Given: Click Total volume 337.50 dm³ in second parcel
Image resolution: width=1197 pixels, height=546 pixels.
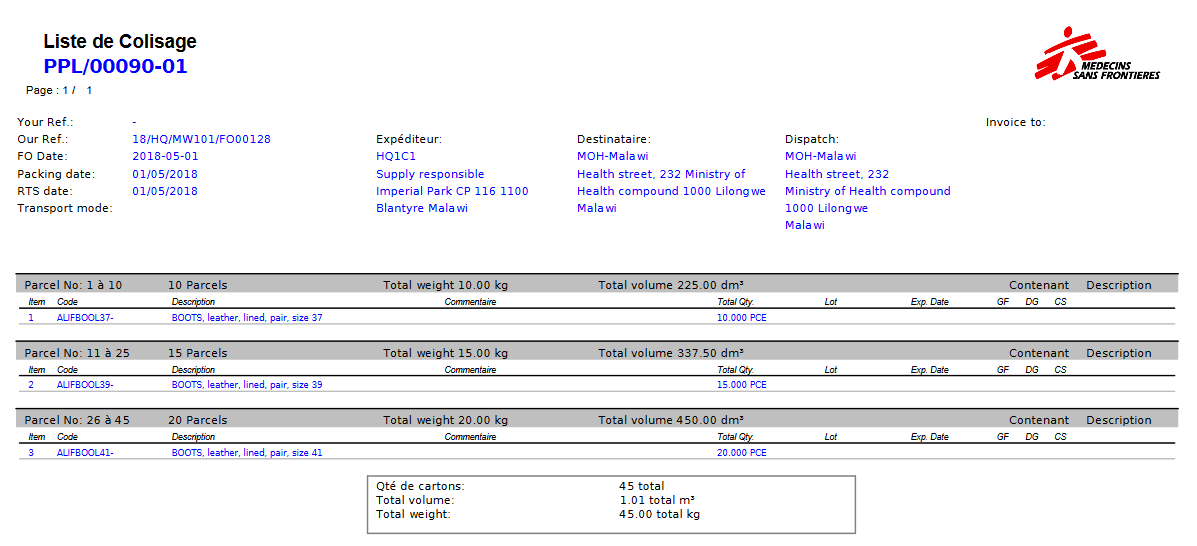Looking at the screenshot, I should click(670, 353).
